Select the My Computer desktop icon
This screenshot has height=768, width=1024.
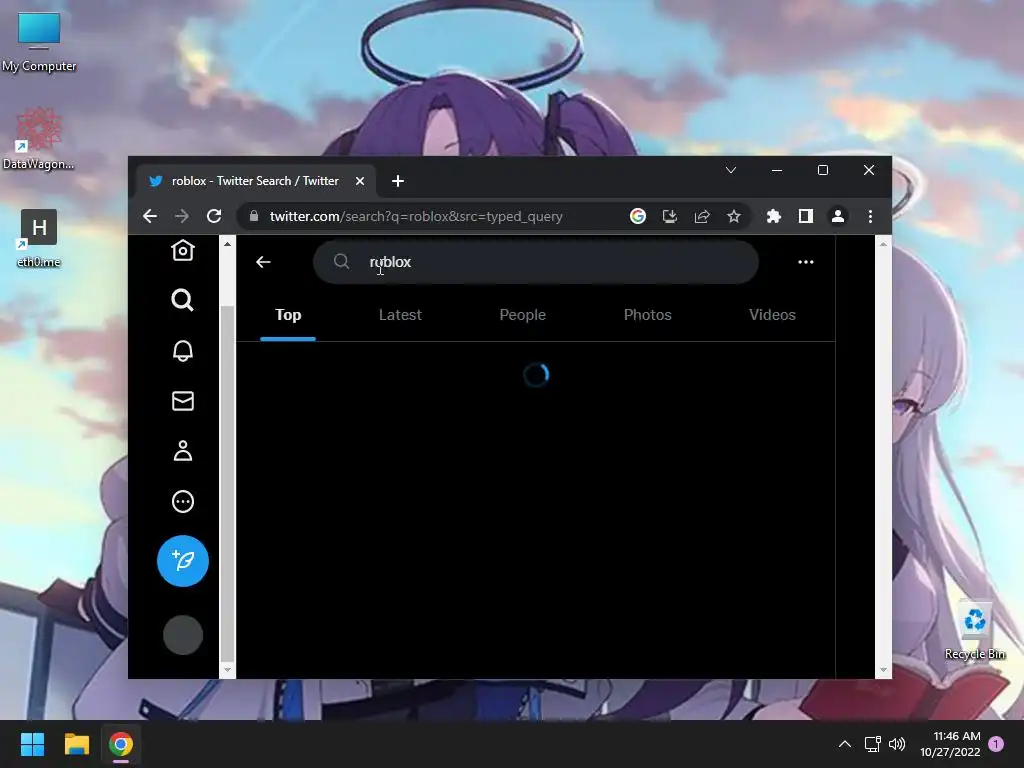click(x=39, y=42)
